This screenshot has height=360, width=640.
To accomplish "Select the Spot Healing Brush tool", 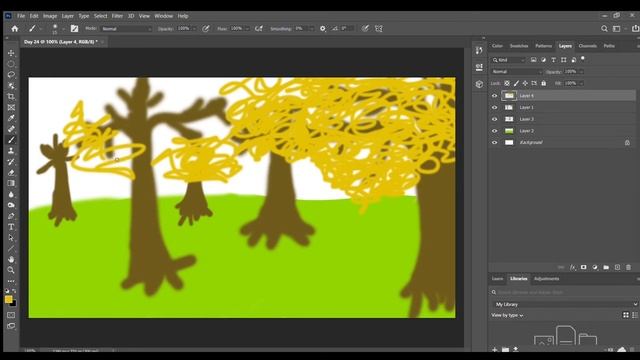I will coord(11,129).
